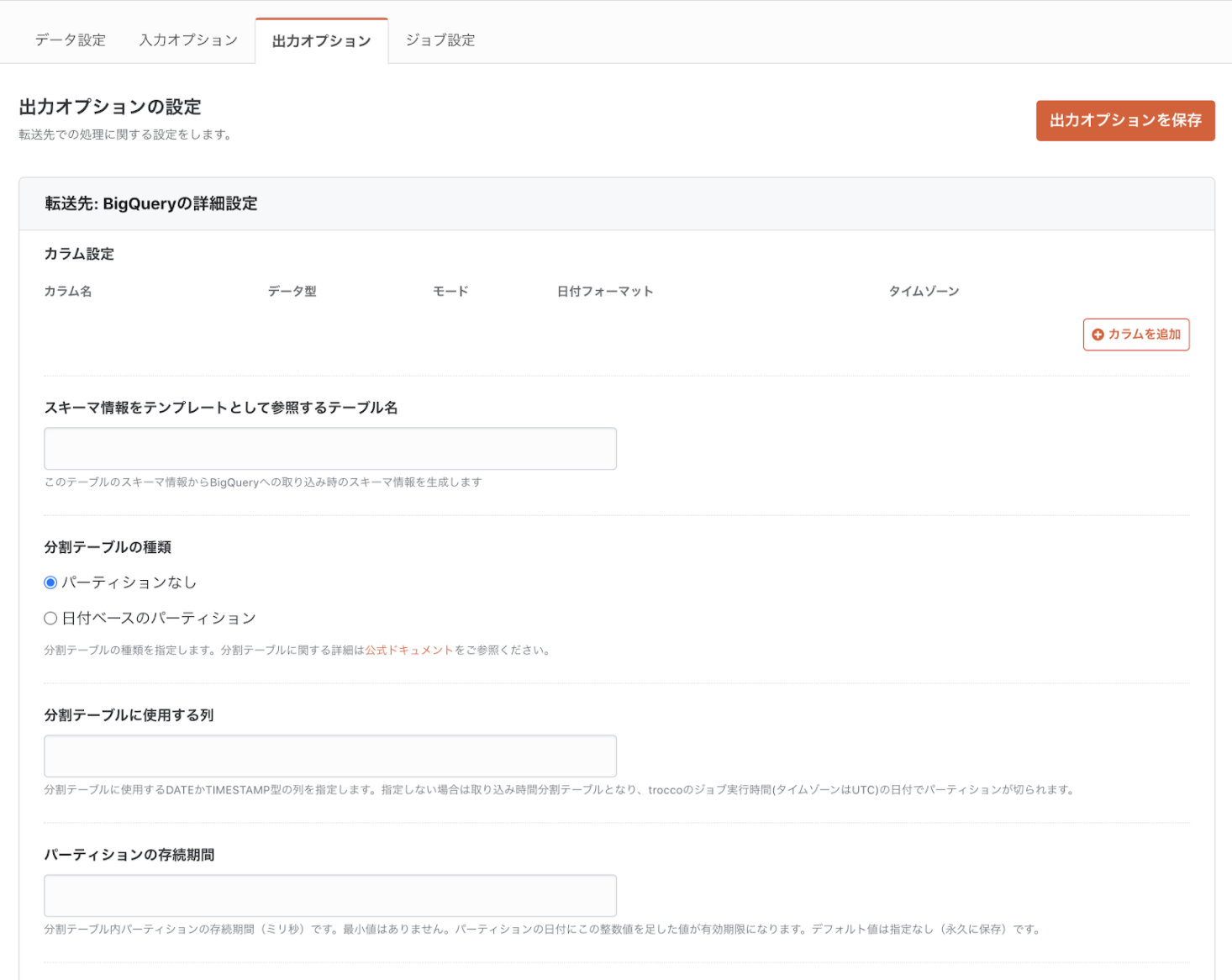The height and width of the screenshot is (980, 1232).
Task: Open the 公式ドキュメント link
Action: tap(409, 651)
